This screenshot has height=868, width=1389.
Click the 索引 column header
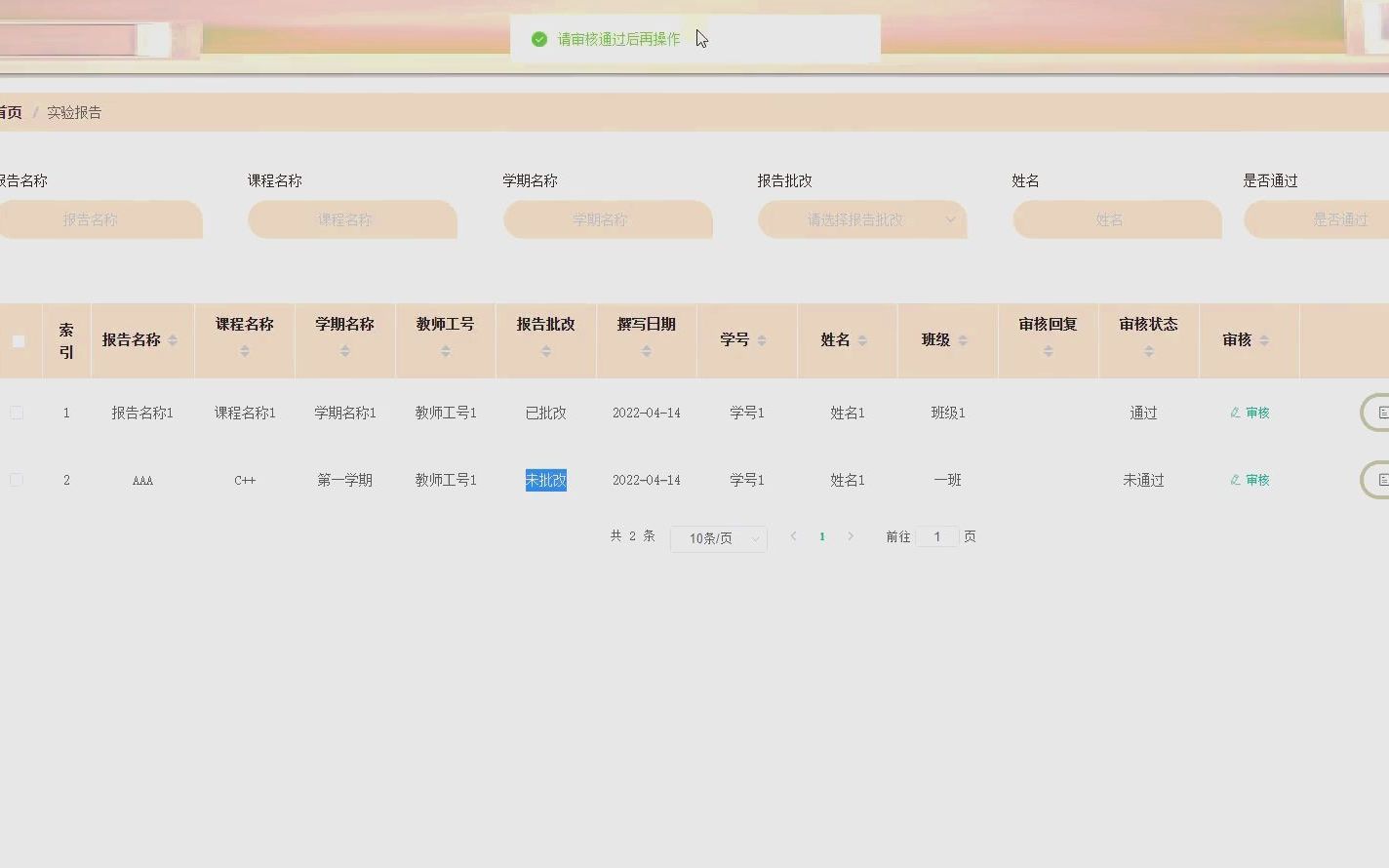tap(66, 340)
